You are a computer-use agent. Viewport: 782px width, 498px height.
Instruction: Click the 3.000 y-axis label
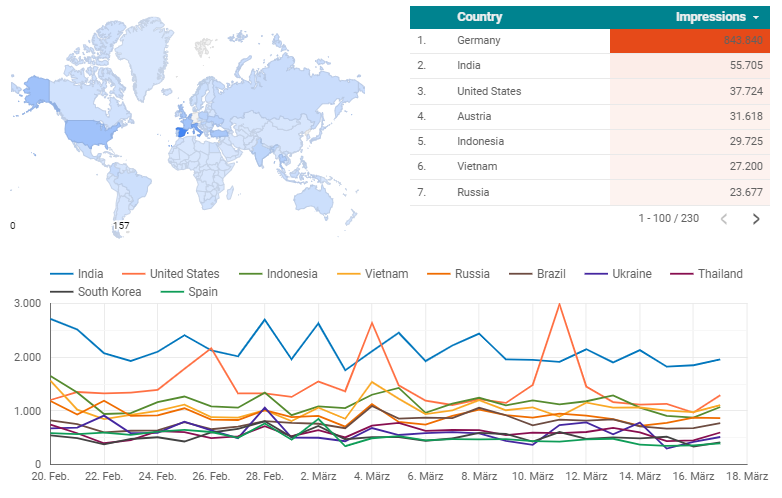[x=27, y=304]
